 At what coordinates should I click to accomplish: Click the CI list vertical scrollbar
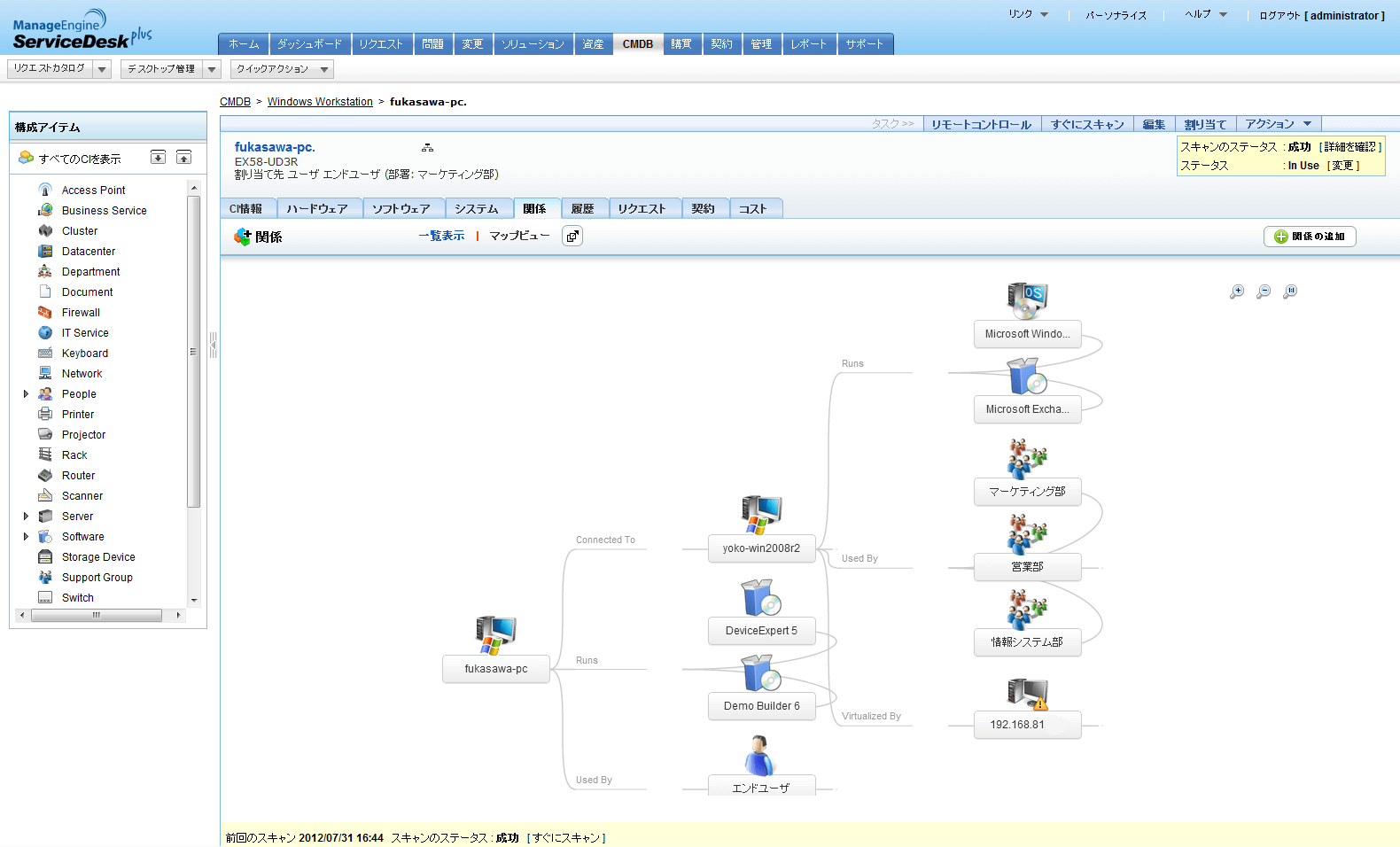point(194,354)
